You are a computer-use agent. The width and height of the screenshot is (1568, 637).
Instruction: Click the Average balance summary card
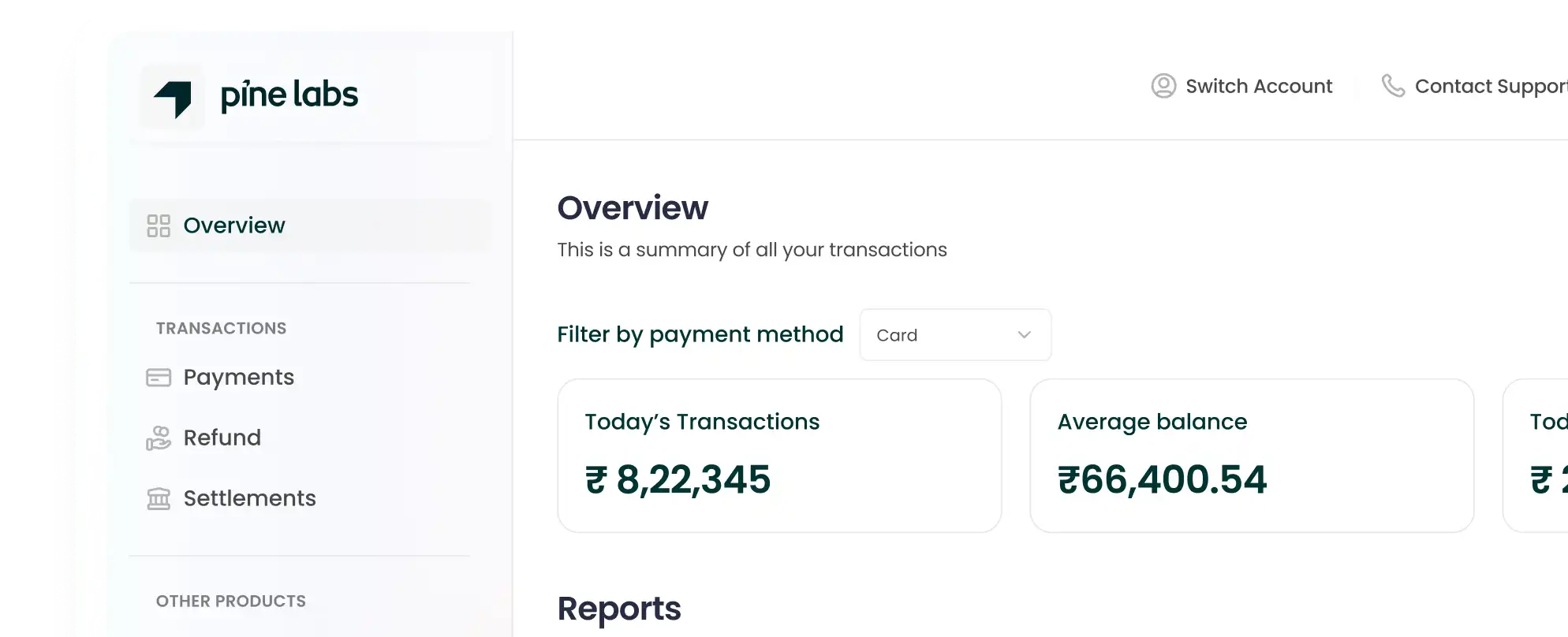pos(1251,456)
